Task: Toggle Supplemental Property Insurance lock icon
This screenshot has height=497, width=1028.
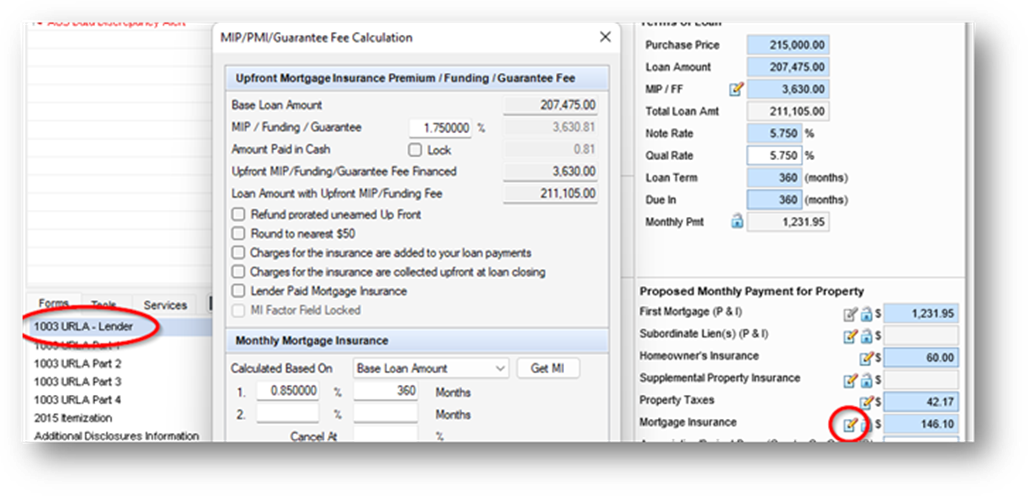Action: pyautogui.click(x=865, y=380)
